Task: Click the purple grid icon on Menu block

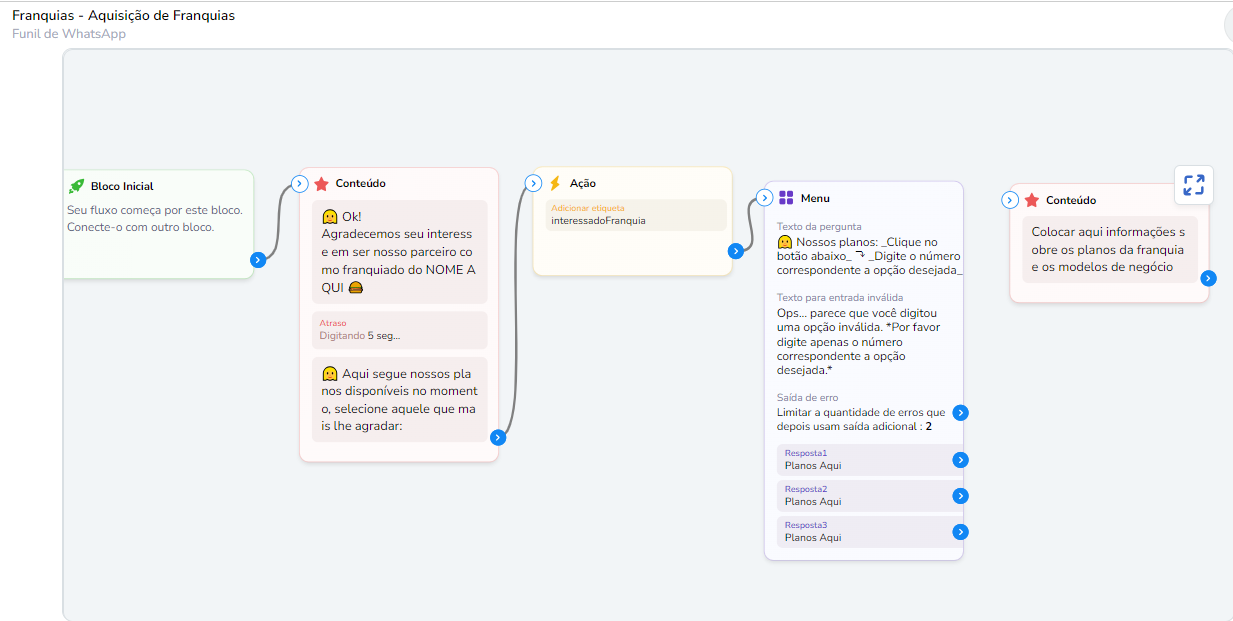Action: 786,198
